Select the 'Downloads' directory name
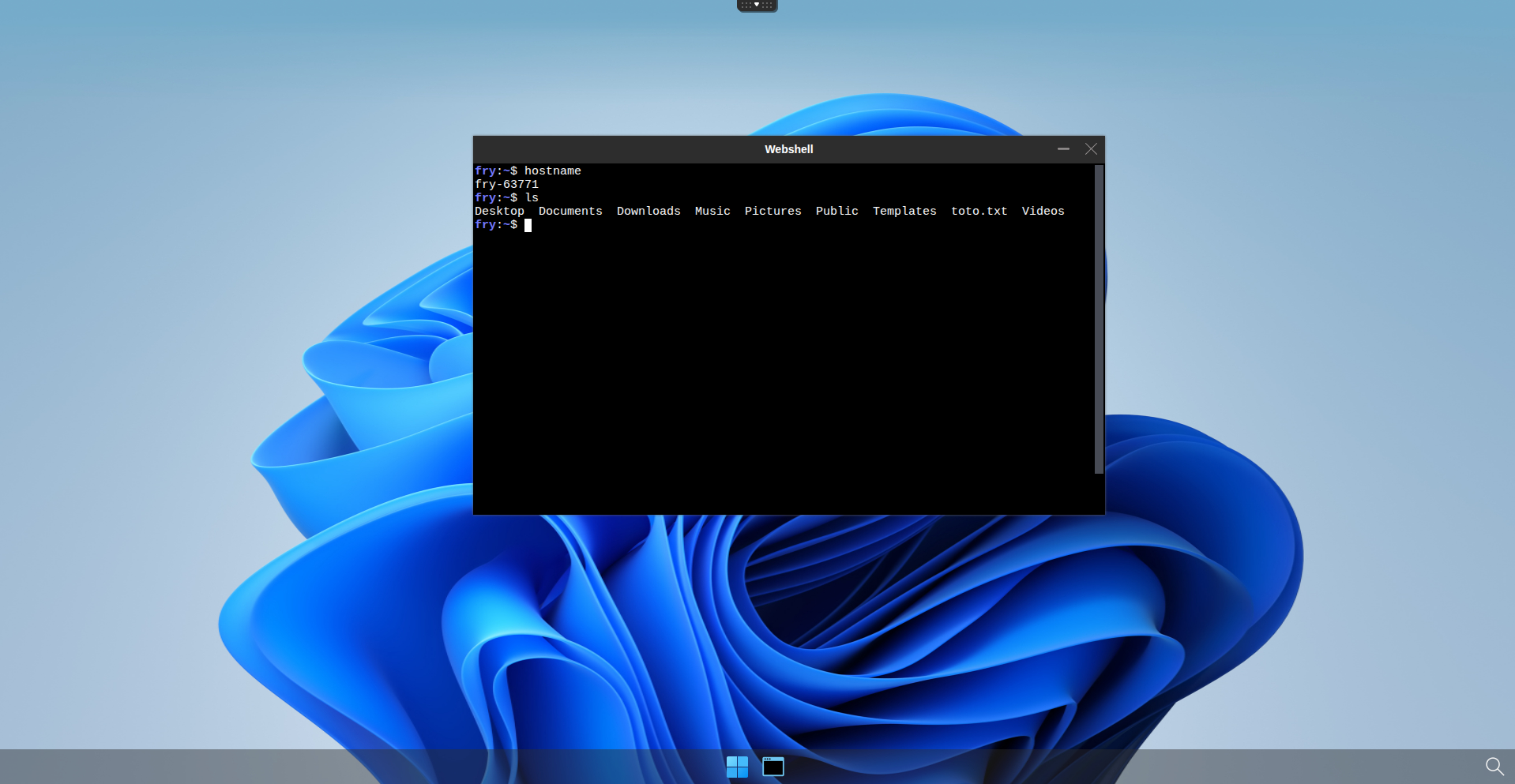The height and width of the screenshot is (784, 1515). click(648, 211)
